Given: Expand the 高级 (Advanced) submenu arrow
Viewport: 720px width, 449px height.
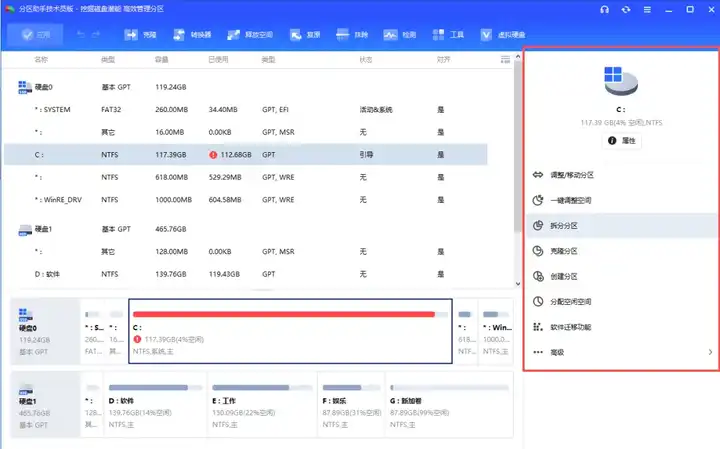Looking at the screenshot, I should pyautogui.click(x=710, y=352).
